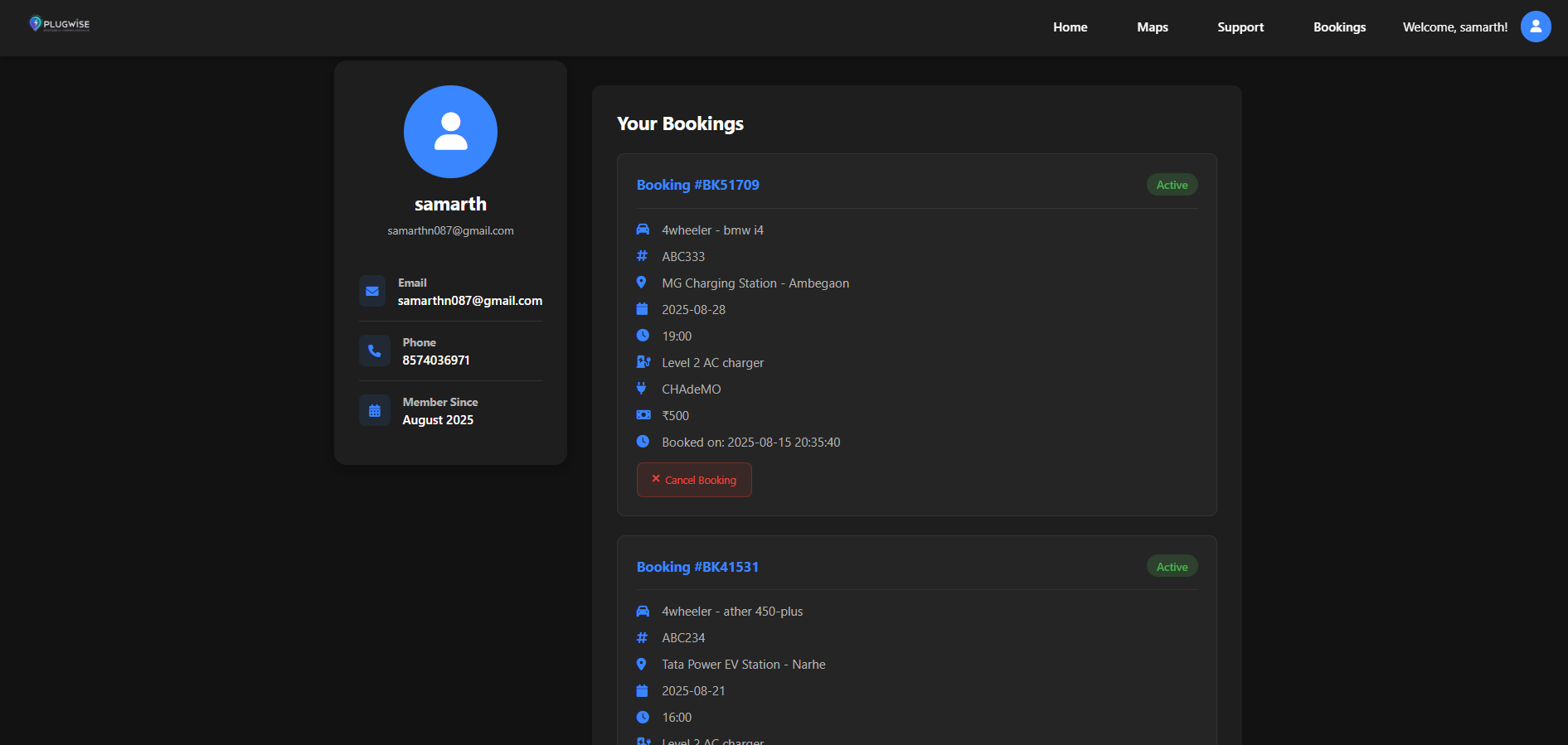Click Welcome, samarth! text
Viewport: 1568px width, 745px height.
pos(1454,27)
